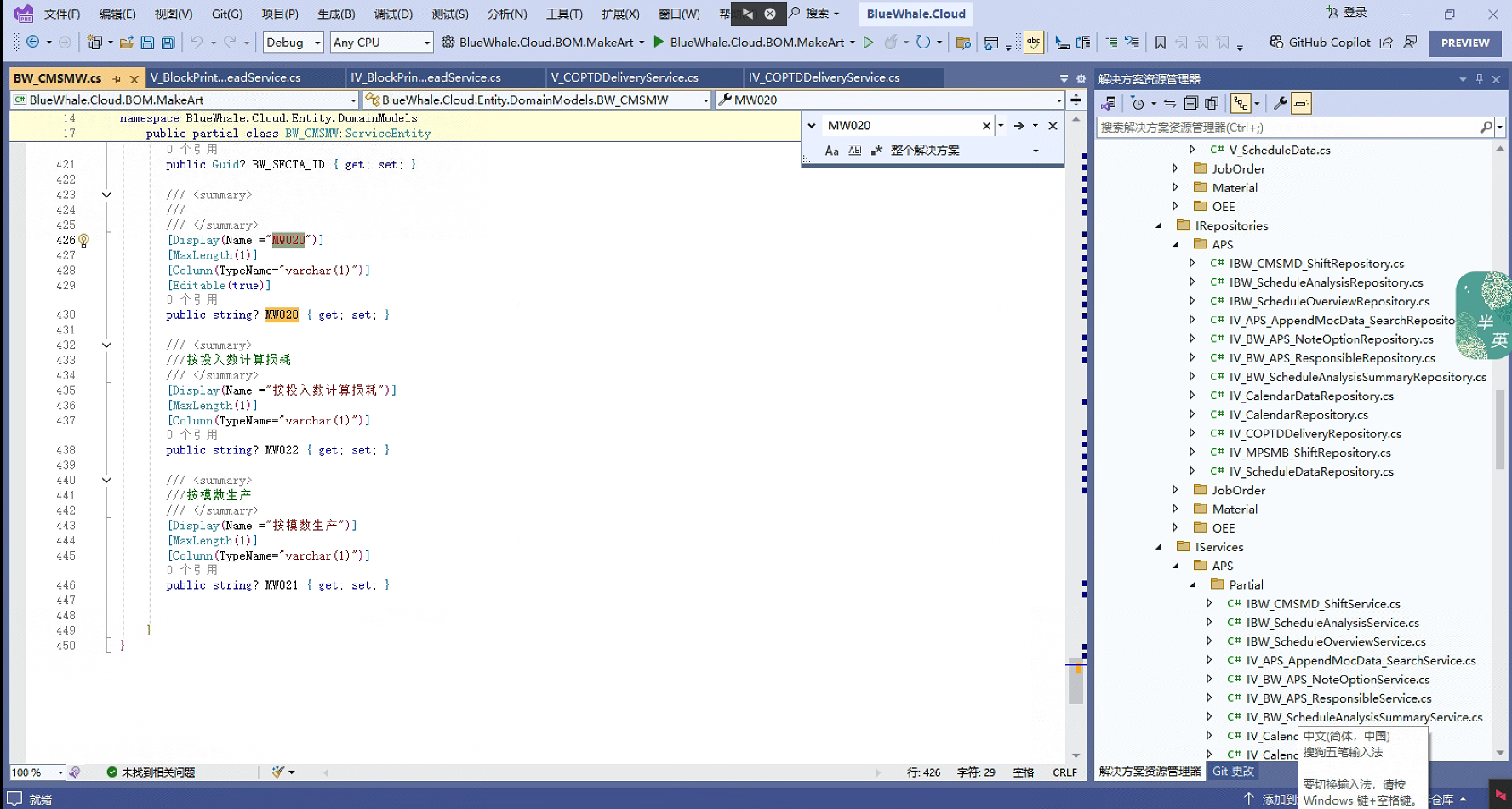Viewport: 1512px width, 809px height.
Task: Click navigate backward arrow icon
Action: (32, 42)
